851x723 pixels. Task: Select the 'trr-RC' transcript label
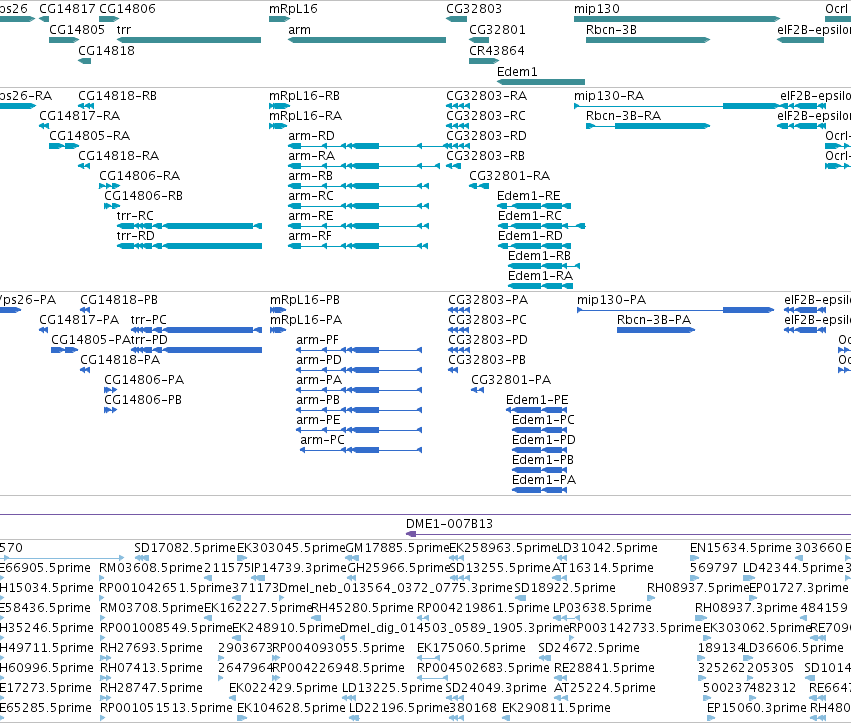pos(135,215)
